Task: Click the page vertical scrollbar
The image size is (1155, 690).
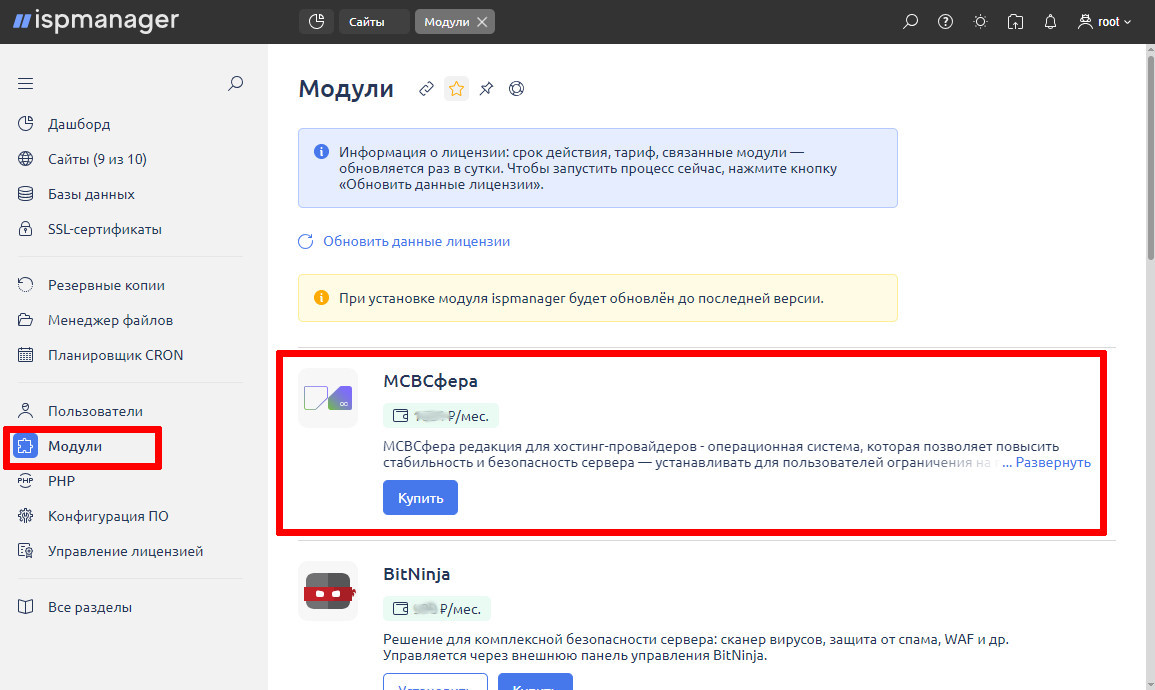Action: click(1148, 150)
